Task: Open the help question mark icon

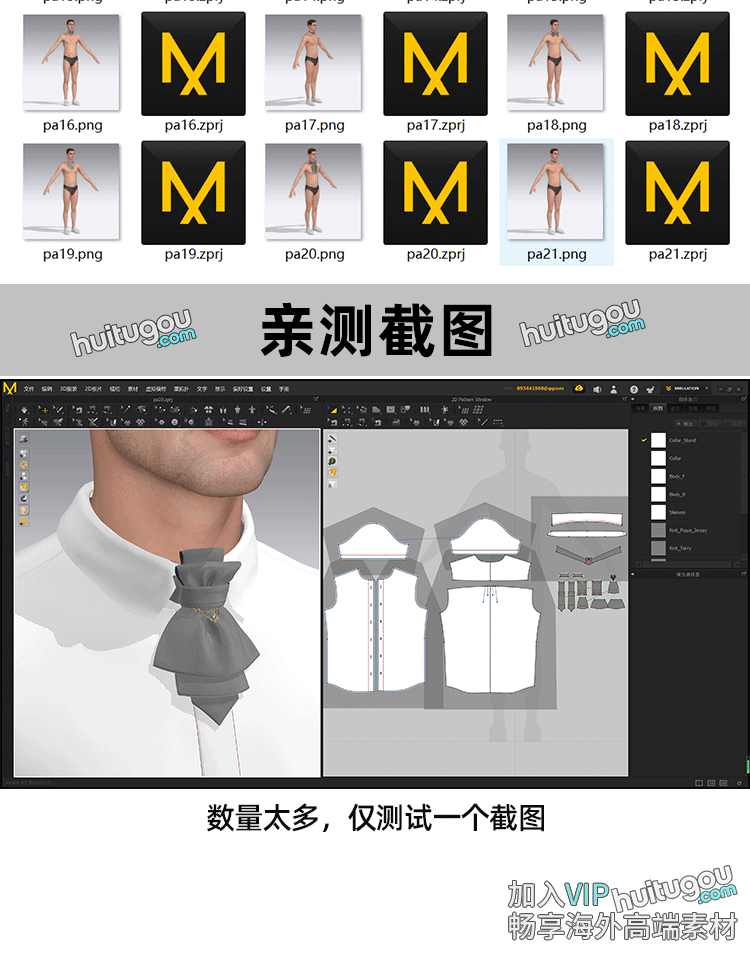Action: 634,389
